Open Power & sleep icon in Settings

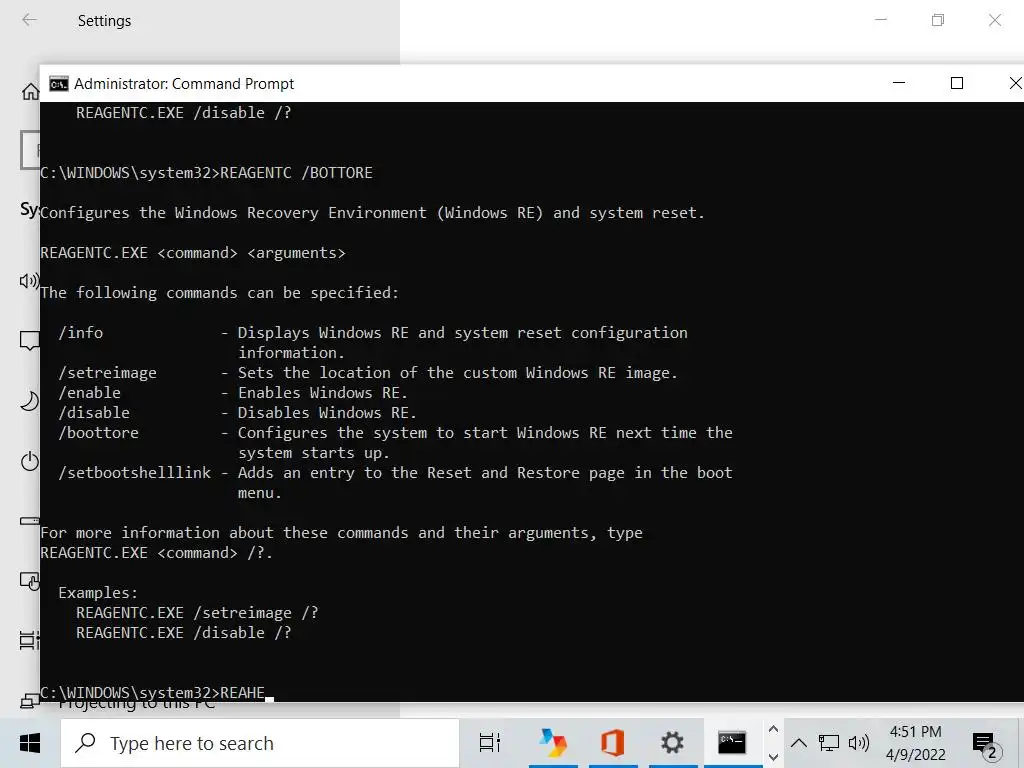29,461
